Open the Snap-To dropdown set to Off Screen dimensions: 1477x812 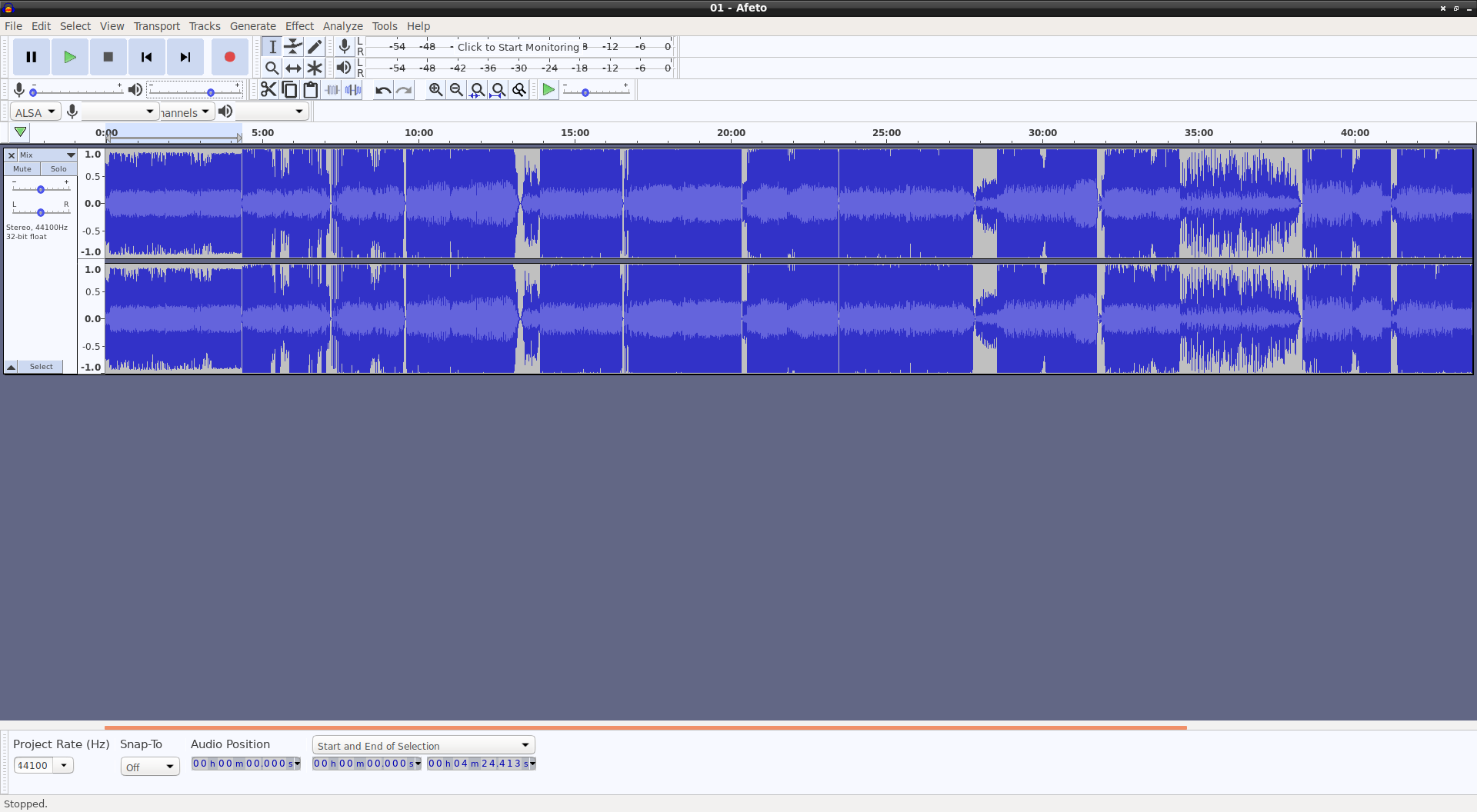(x=150, y=767)
